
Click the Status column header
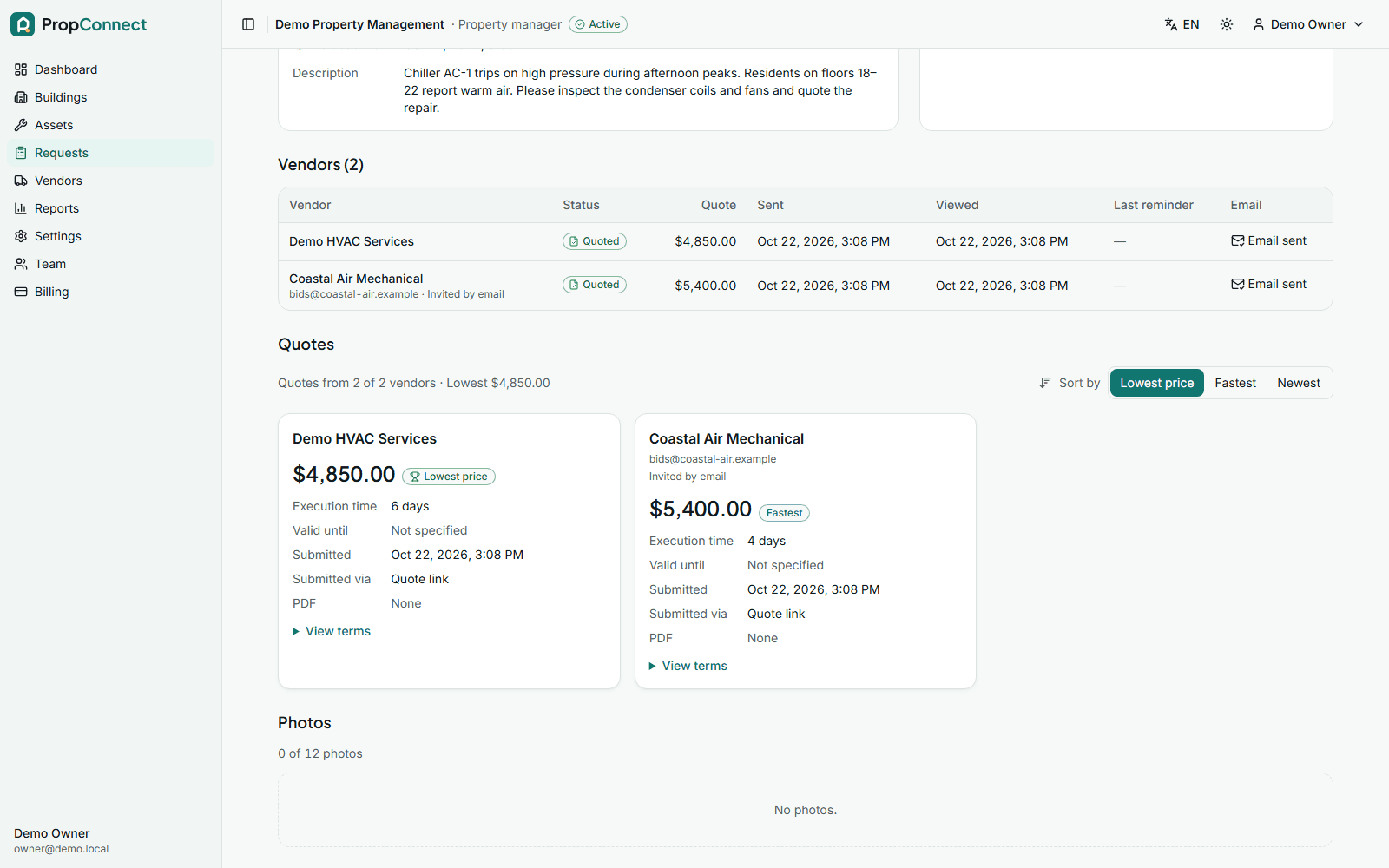pyautogui.click(x=581, y=205)
